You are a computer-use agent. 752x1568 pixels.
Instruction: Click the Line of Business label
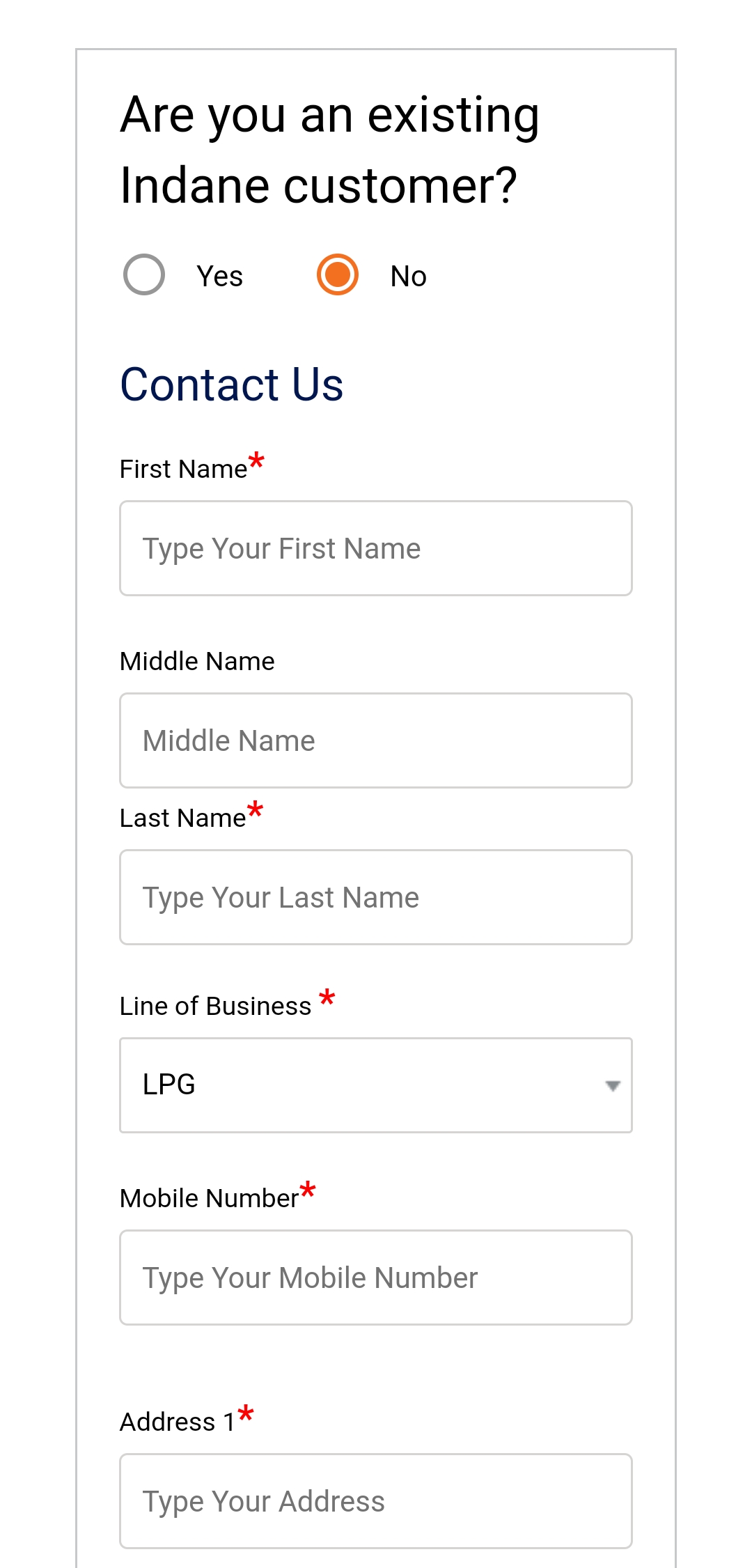215,1007
